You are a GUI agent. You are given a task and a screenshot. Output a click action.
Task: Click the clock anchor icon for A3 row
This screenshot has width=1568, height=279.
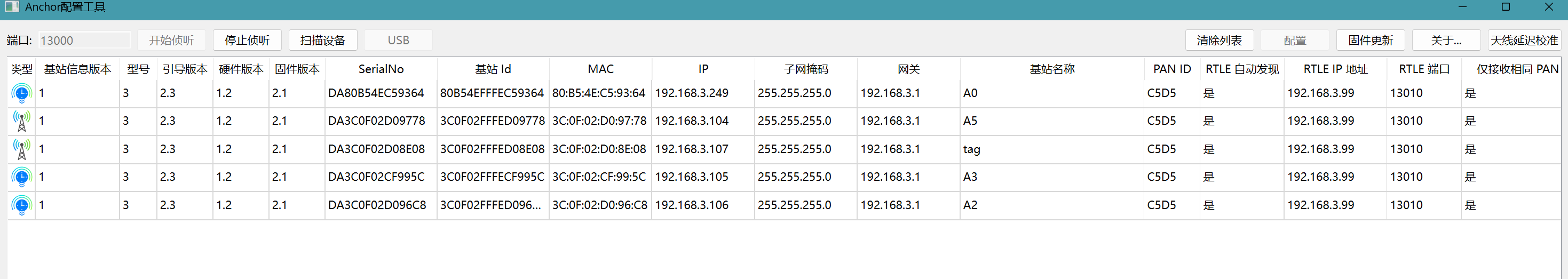[21, 177]
